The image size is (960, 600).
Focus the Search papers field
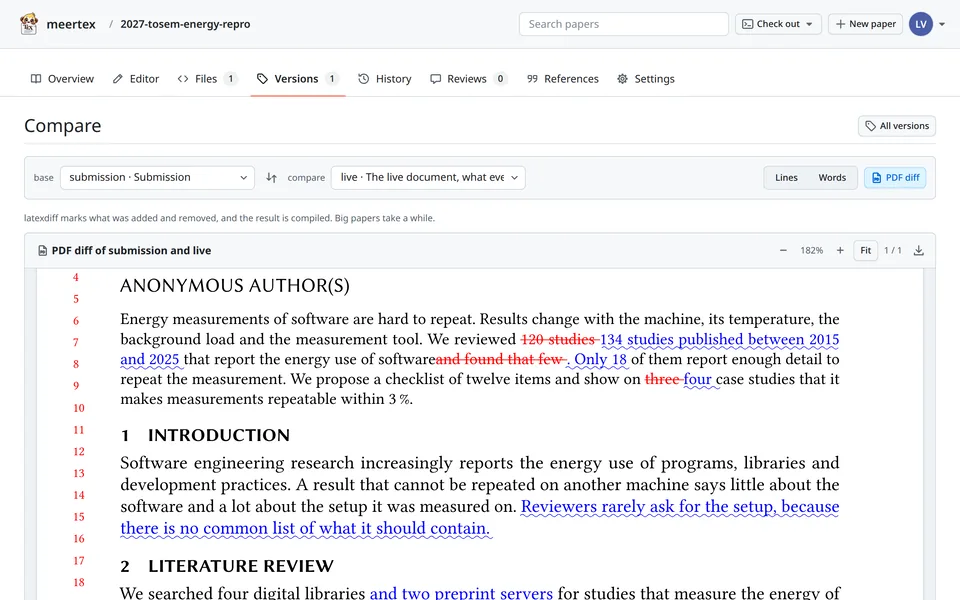point(623,24)
